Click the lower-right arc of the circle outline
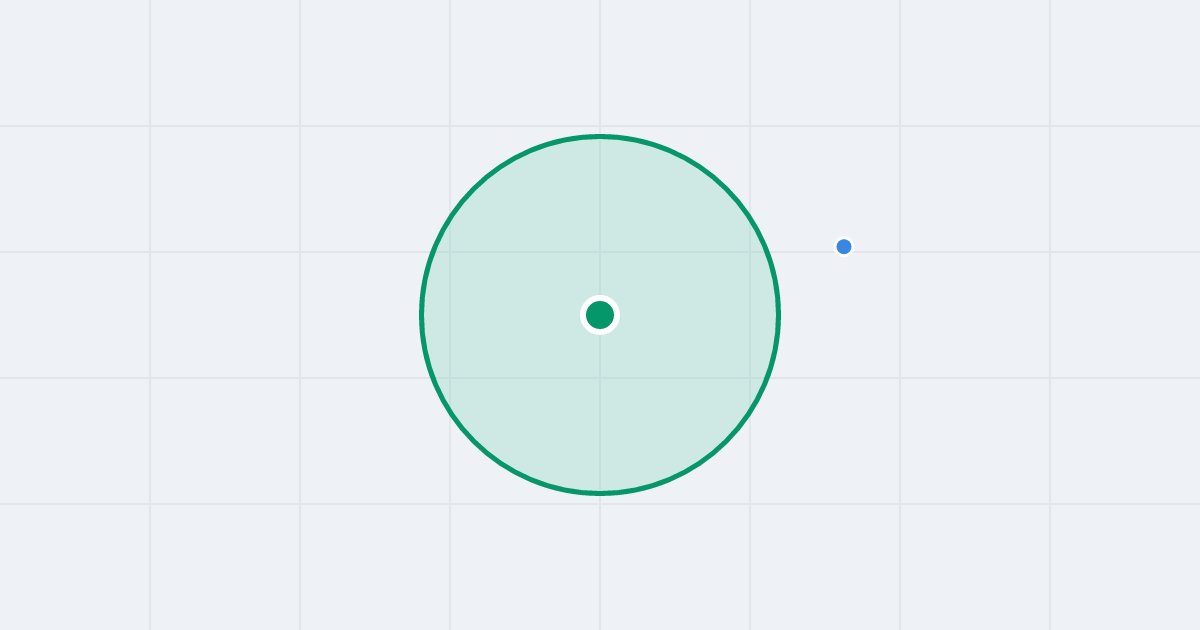1200x630 pixels. (726, 441)
